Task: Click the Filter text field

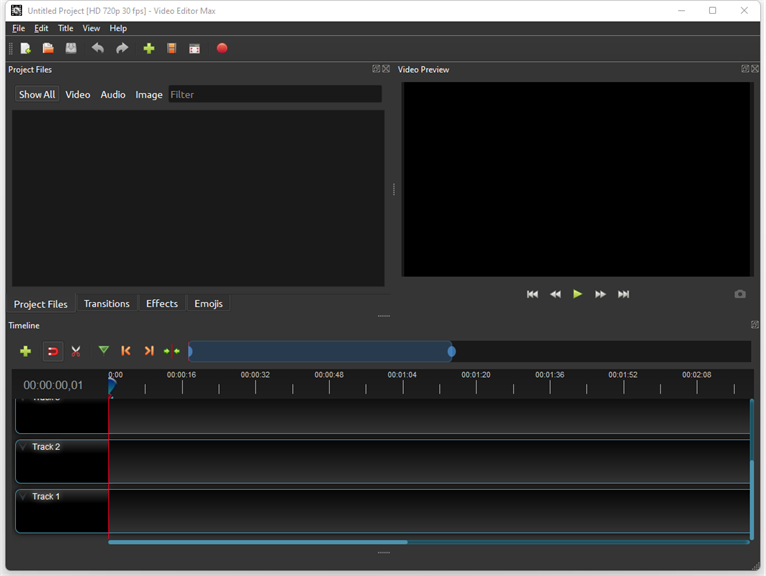Action: click(275, 94)
